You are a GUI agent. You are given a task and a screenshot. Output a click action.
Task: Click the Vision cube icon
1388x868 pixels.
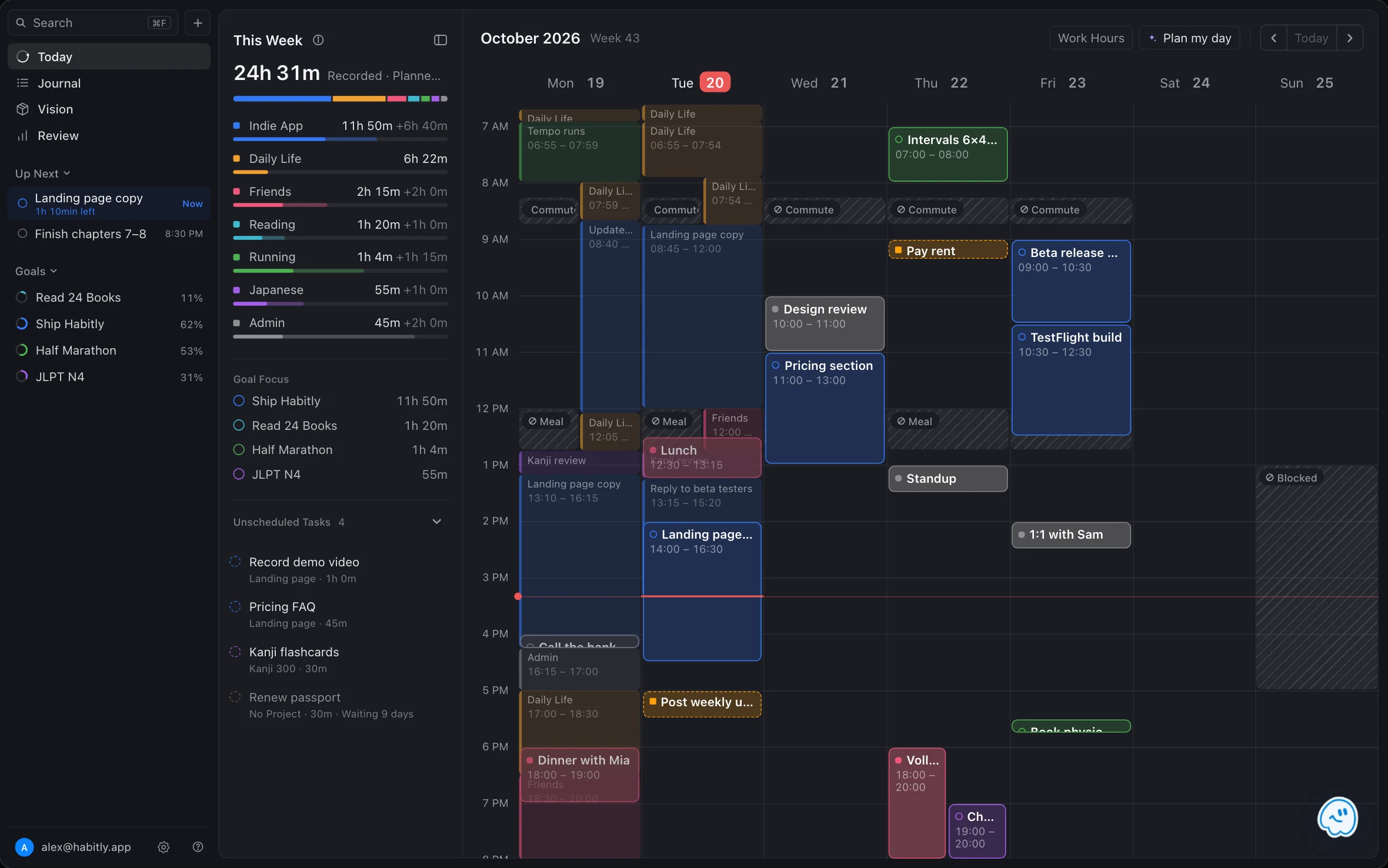pyautogui.click(x=22, y=109)
